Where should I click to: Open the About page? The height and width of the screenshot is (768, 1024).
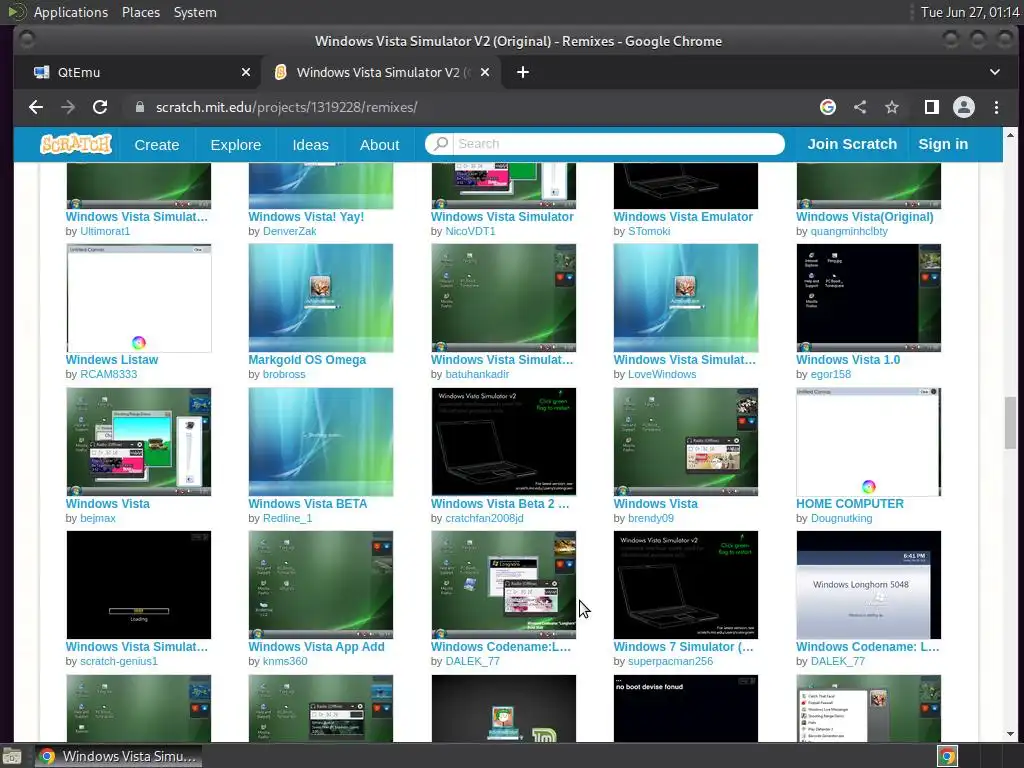379,145
